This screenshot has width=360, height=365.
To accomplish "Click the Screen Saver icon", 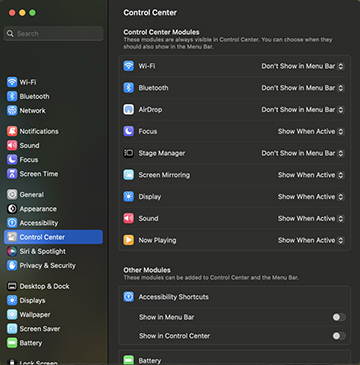I will click(x=12, y=329).
